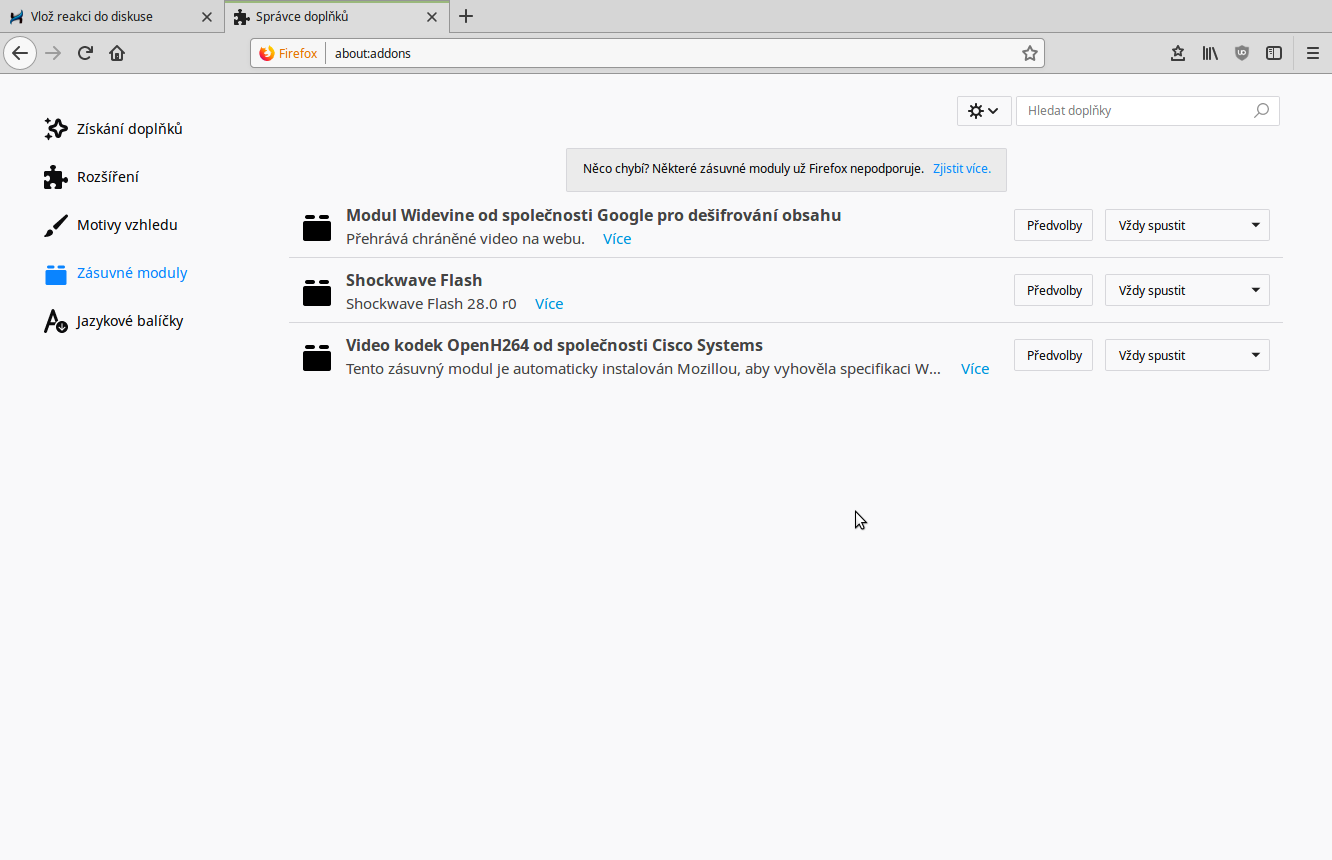The height and width of the screenshot is (860, 1332).
Task: Follow the Zjistit více link
Action: [962, 169]
